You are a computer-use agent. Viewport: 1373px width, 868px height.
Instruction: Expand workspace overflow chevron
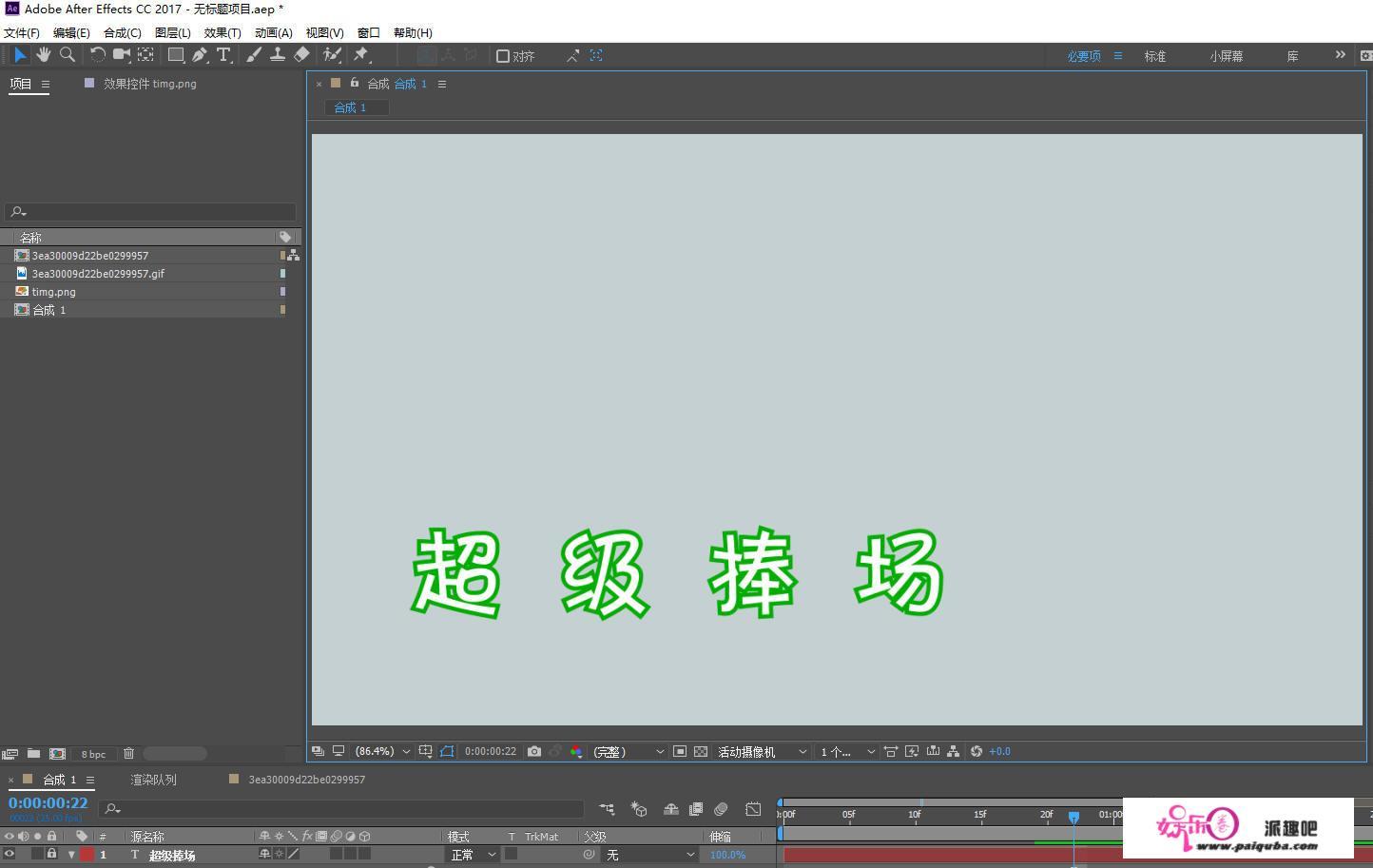pos(1341,55)
